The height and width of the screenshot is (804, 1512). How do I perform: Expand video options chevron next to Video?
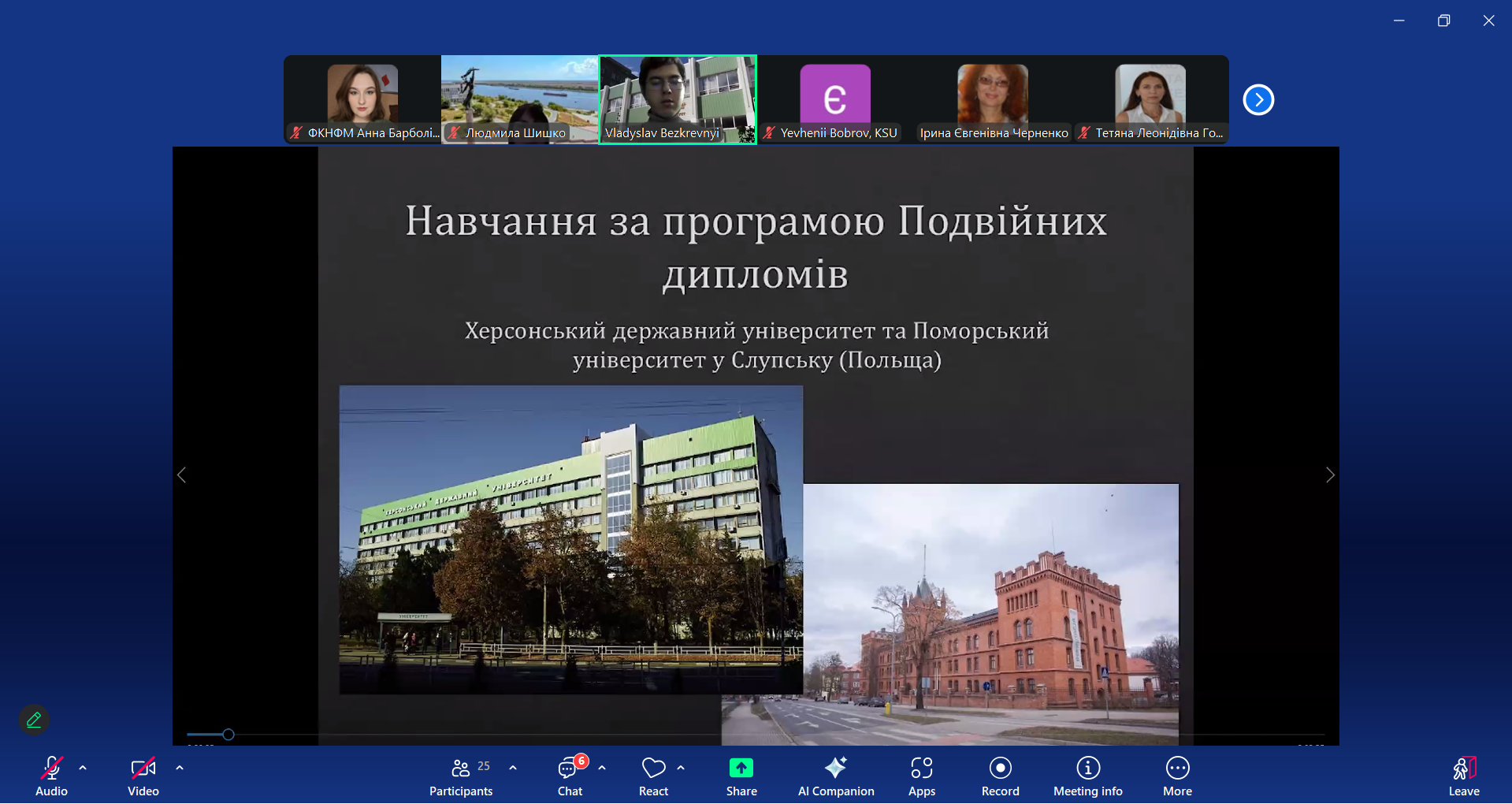coord(179,768)
